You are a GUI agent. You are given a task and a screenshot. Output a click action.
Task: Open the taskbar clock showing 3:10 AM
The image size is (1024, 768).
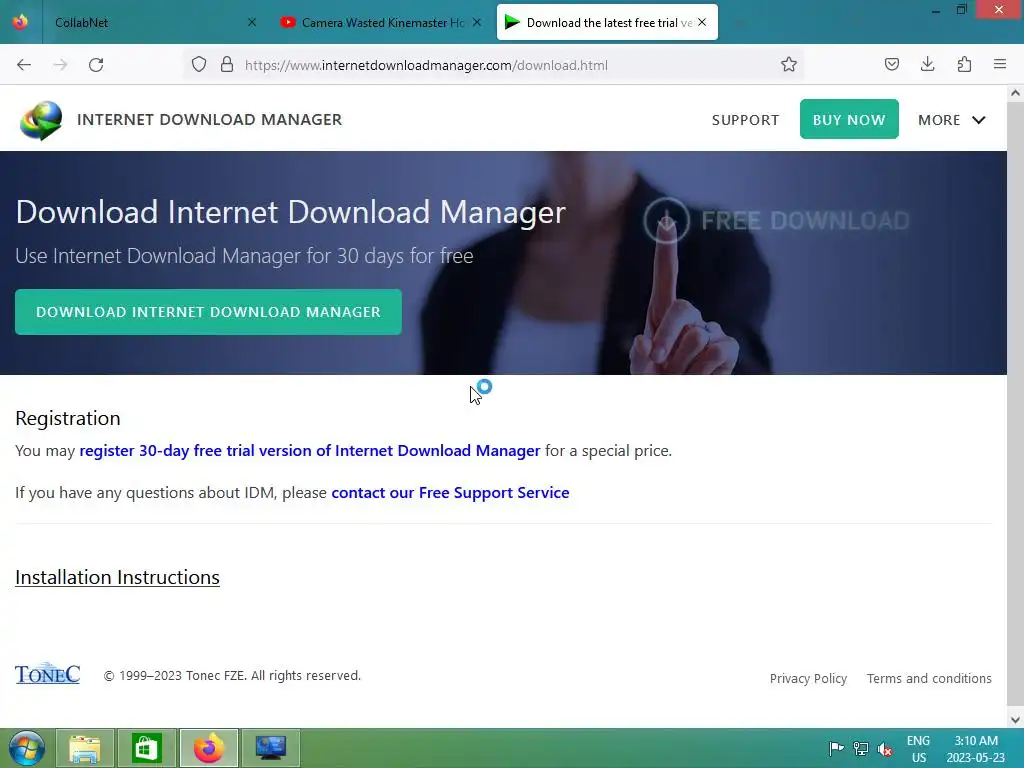(976, 749)
